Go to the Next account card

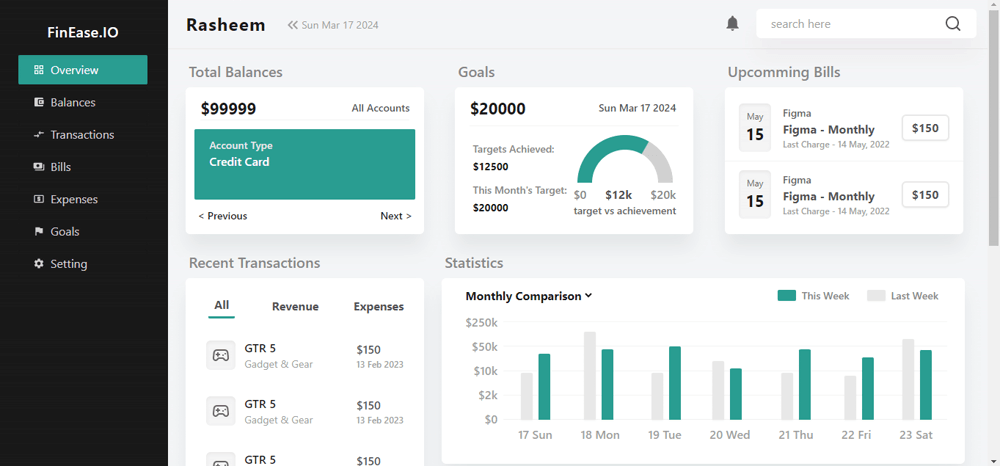[x=395, y=216]
